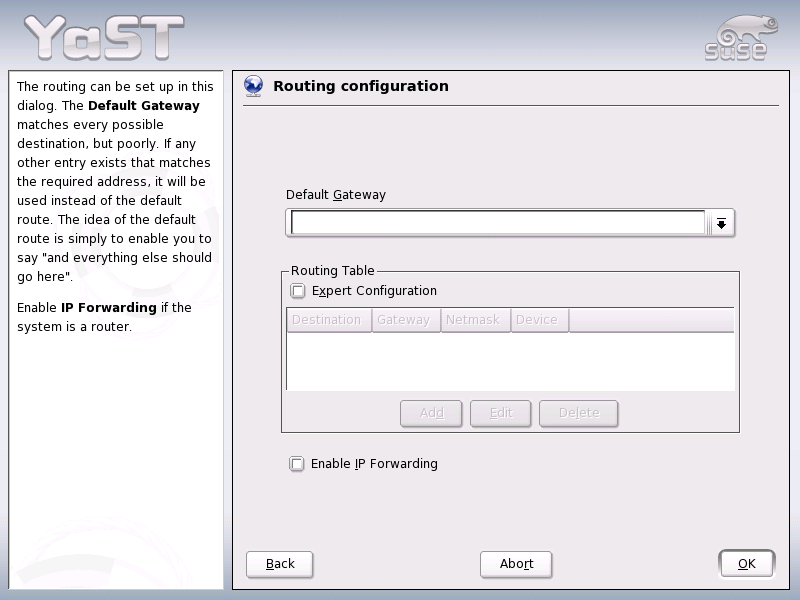Click the Netmask column header
This screenshot has width=800, height=600.
point(476,319)
